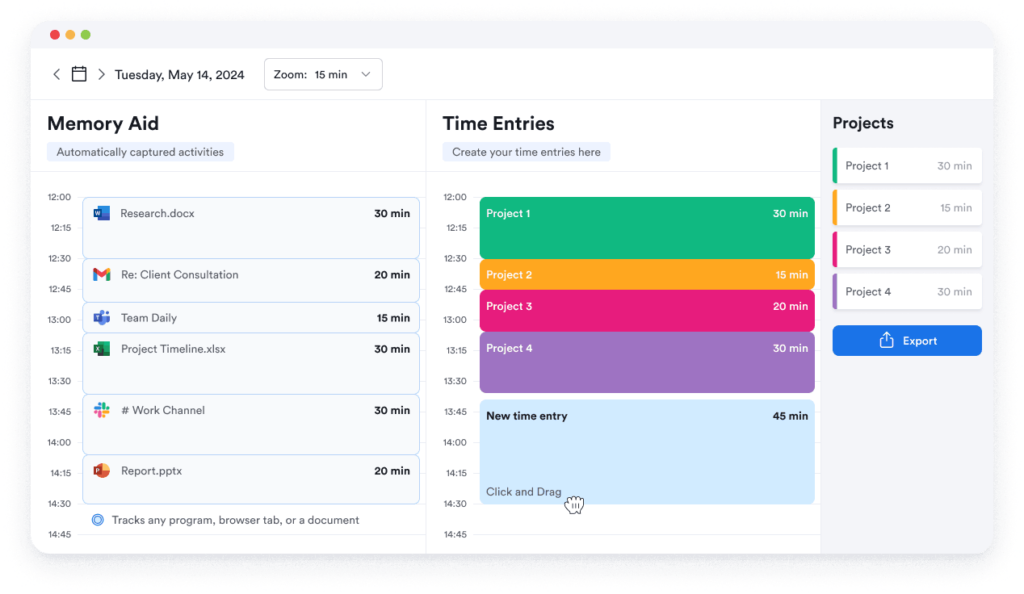Click the calendar icon in the top toolbar
The height and width of the screenshot is (594, 1024).
tap(79, 74)
